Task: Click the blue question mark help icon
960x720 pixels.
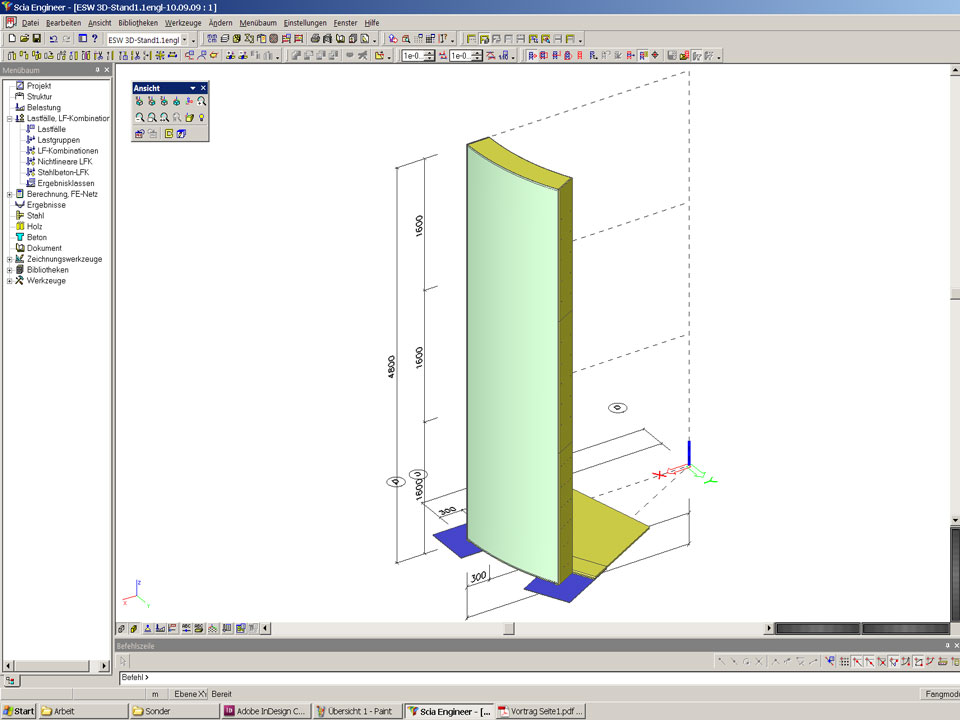Action: pyautogui.click(x=95, y=38)
